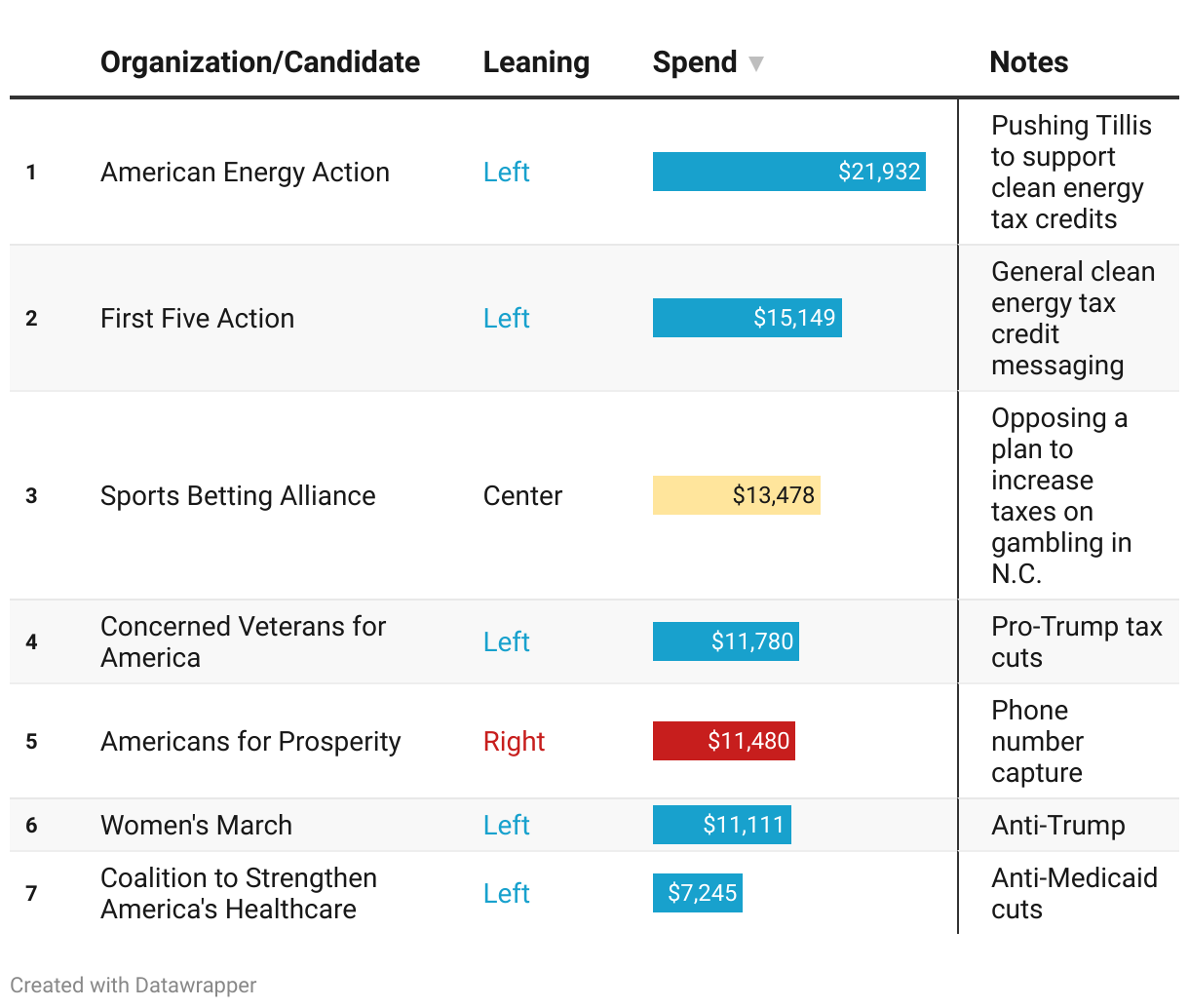Click the $7,245 spend bar
The width and height of the screenshot is (1189, 1008).
pos(697,893)
